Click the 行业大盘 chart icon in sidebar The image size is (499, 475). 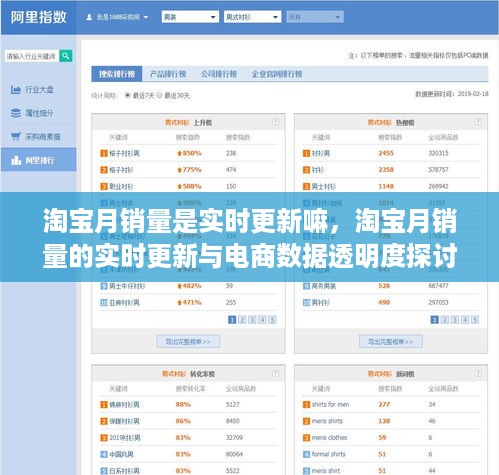tap(16, 90)
